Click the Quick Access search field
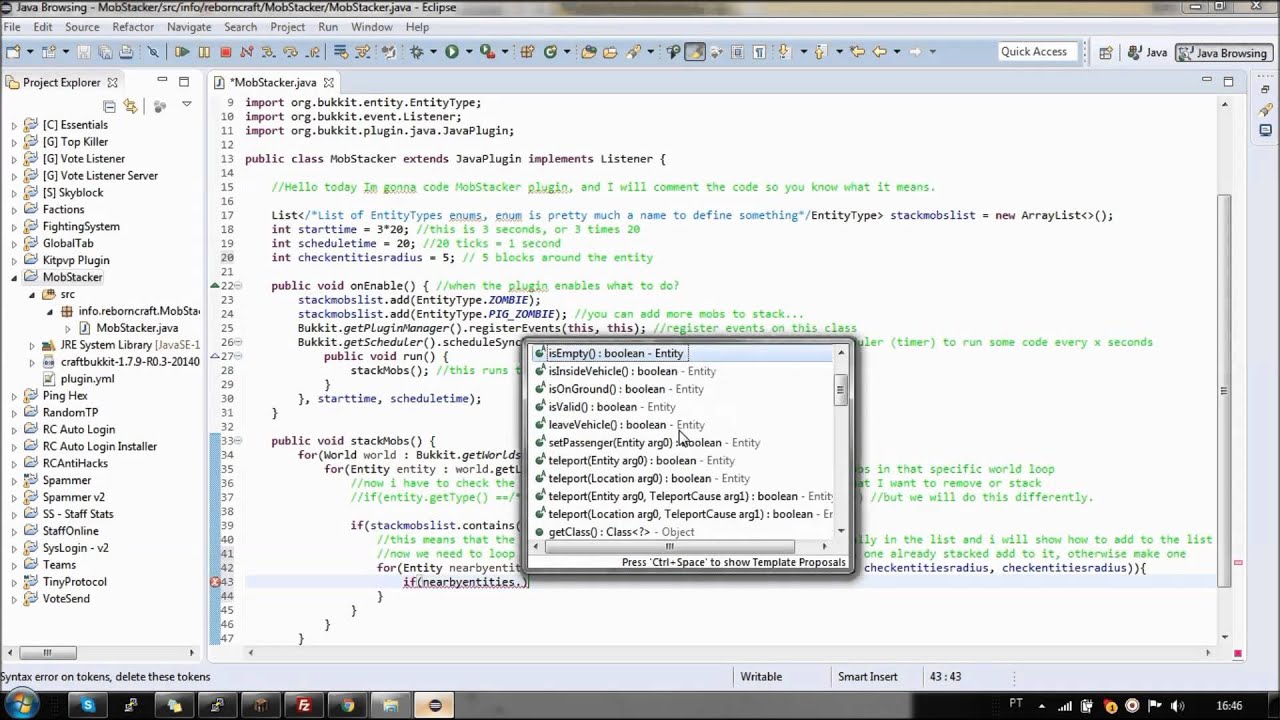This screenshot has height=720, width=1280. (x=1037, y=52)
